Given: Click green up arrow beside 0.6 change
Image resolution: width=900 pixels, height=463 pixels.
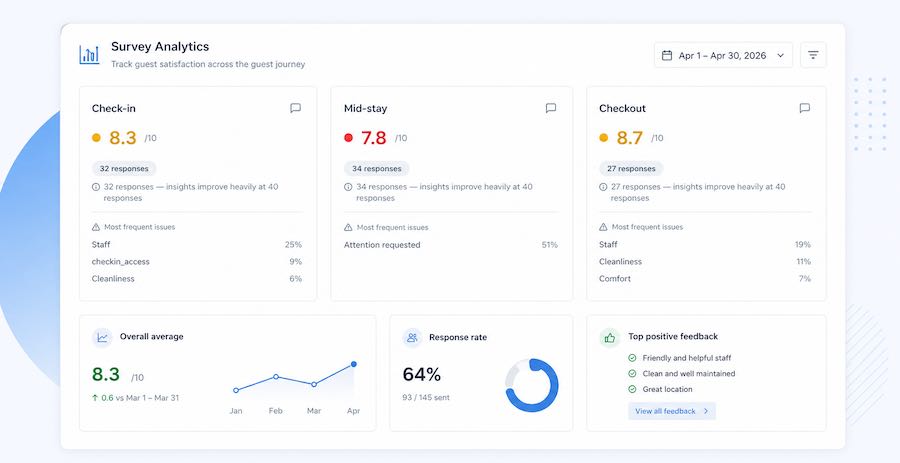Looking at the screenshot, I should coord(95,398).
